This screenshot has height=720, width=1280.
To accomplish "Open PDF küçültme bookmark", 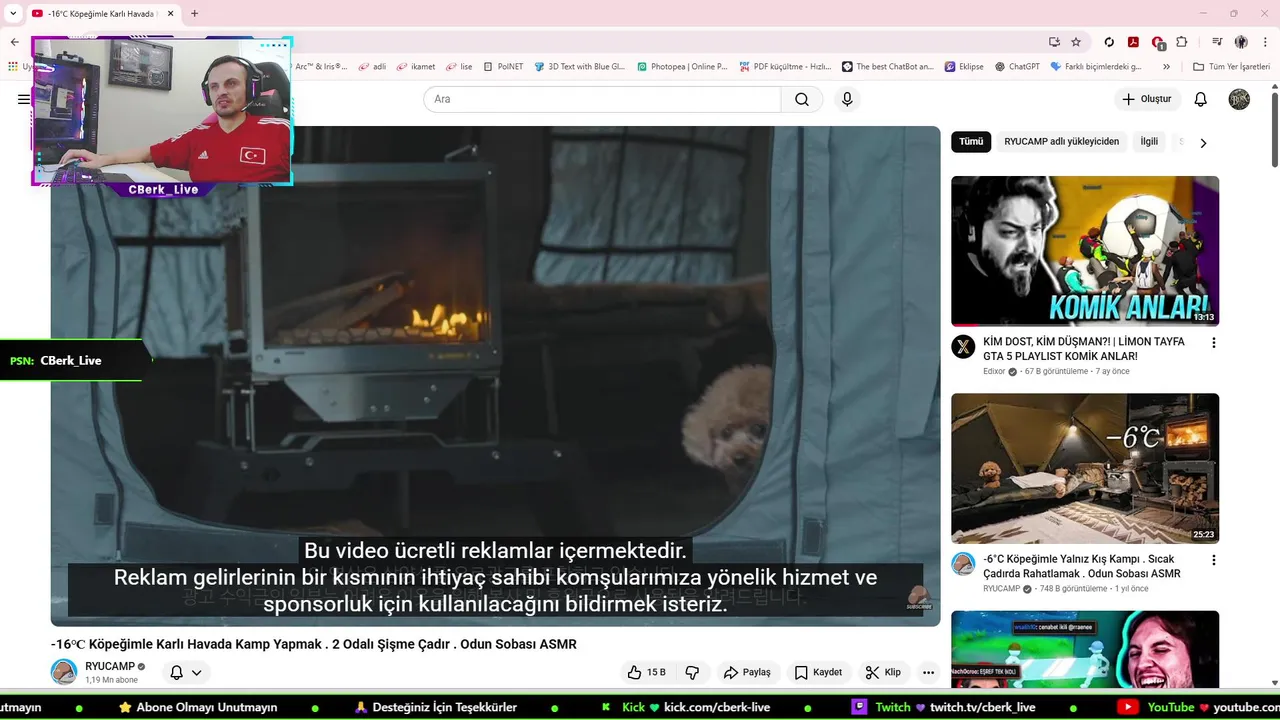I will pos(785,67).
